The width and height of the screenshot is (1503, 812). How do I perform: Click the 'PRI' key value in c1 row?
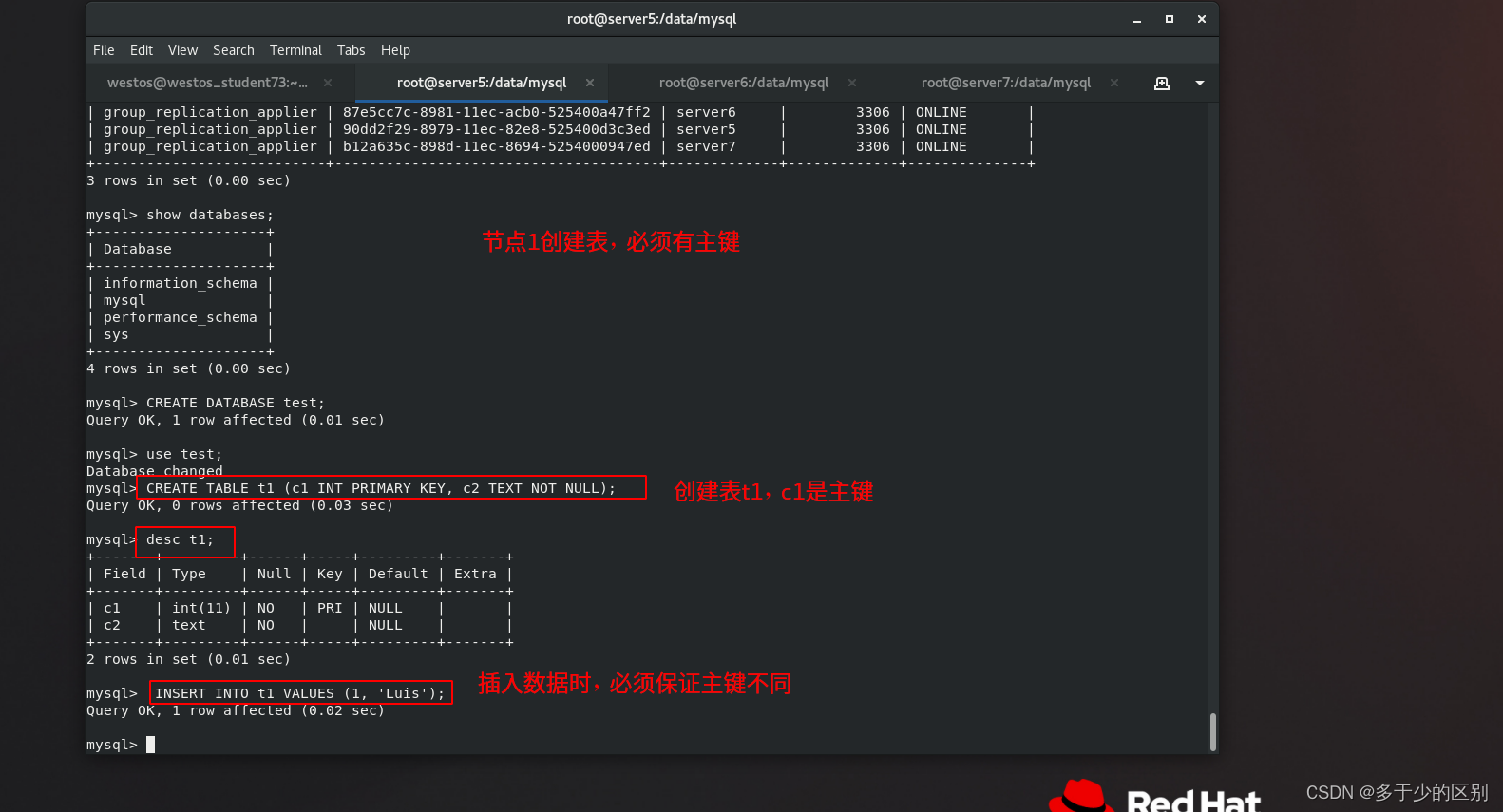click(330, 608)
